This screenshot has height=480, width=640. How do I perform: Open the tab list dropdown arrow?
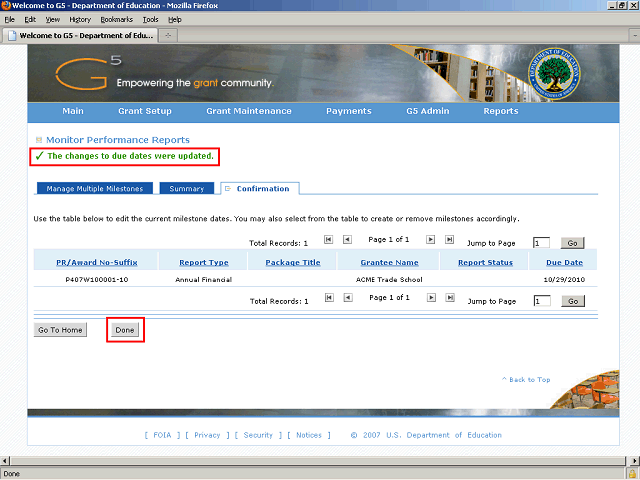pos(635,36)
